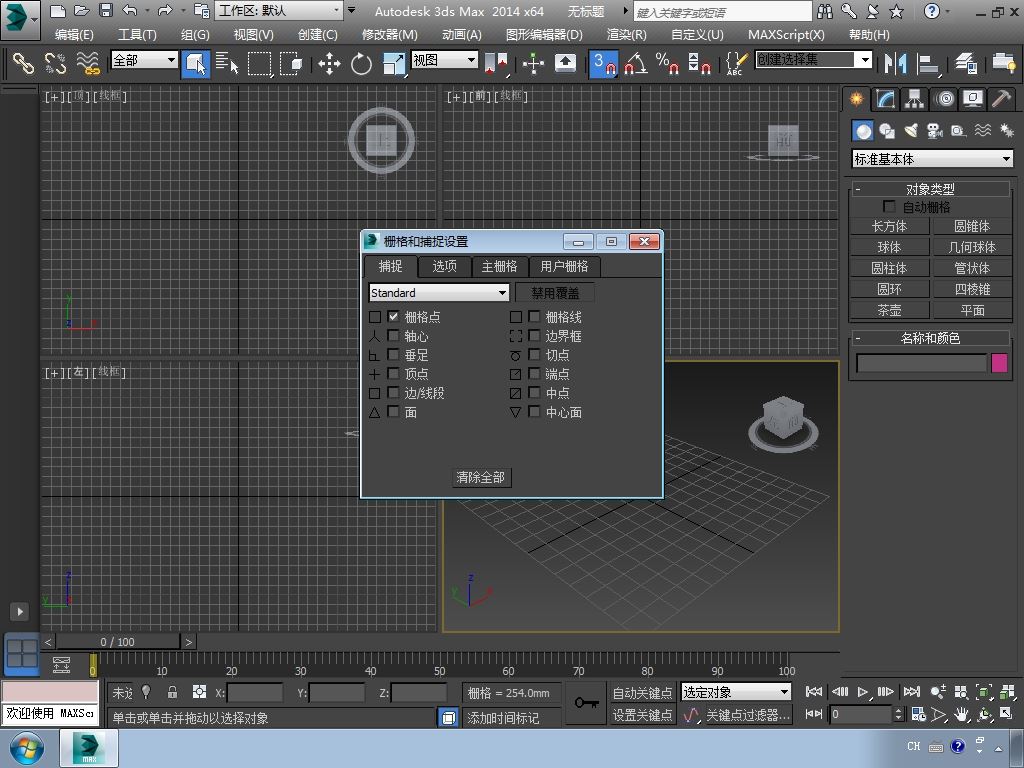The height and width of the screenshot is (768, 1024).
Task: Open the 编辑(E) menu
Action: point(74,35)
